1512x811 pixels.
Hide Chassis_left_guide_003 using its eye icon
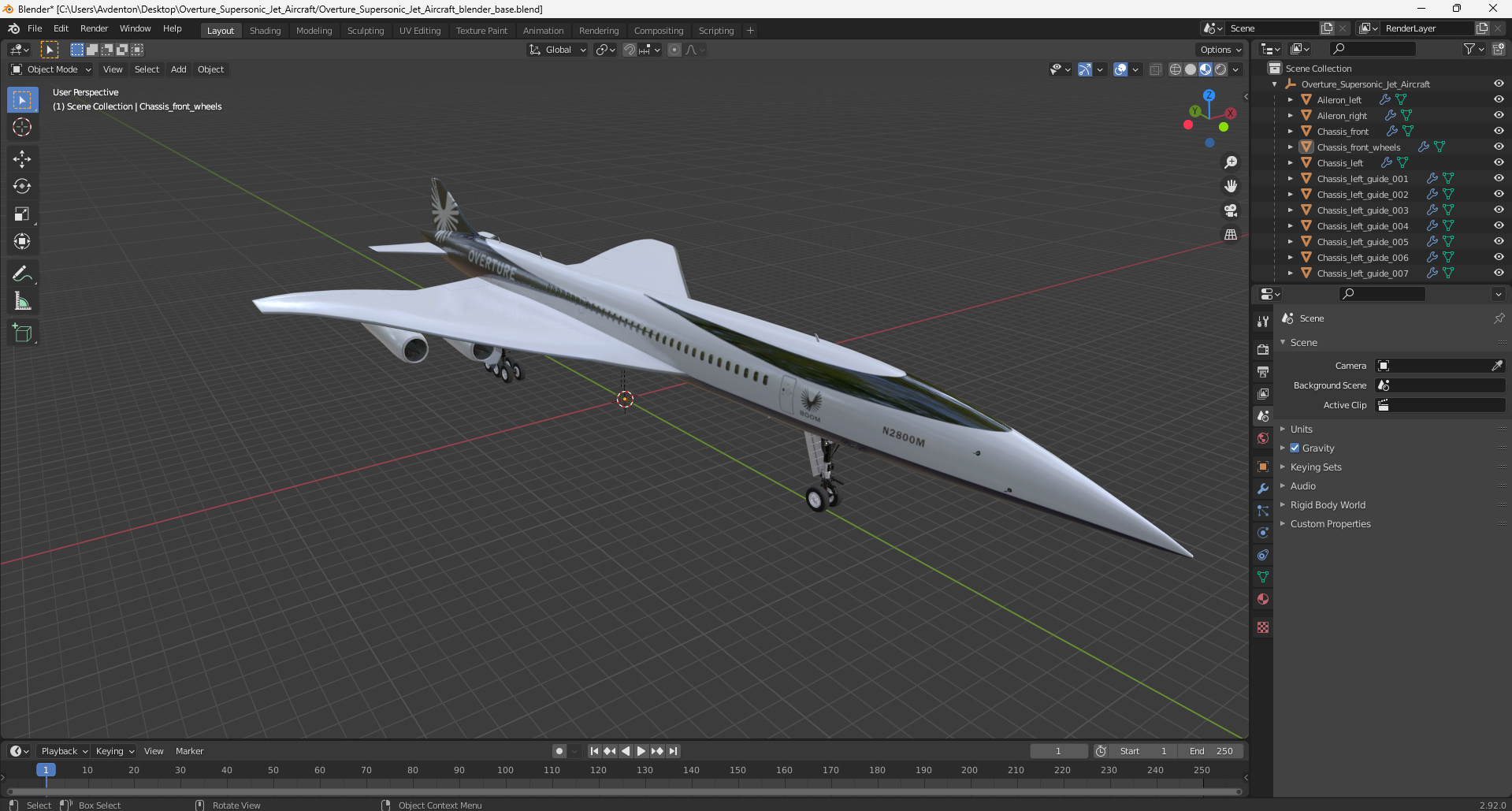tap(1499, 210)
